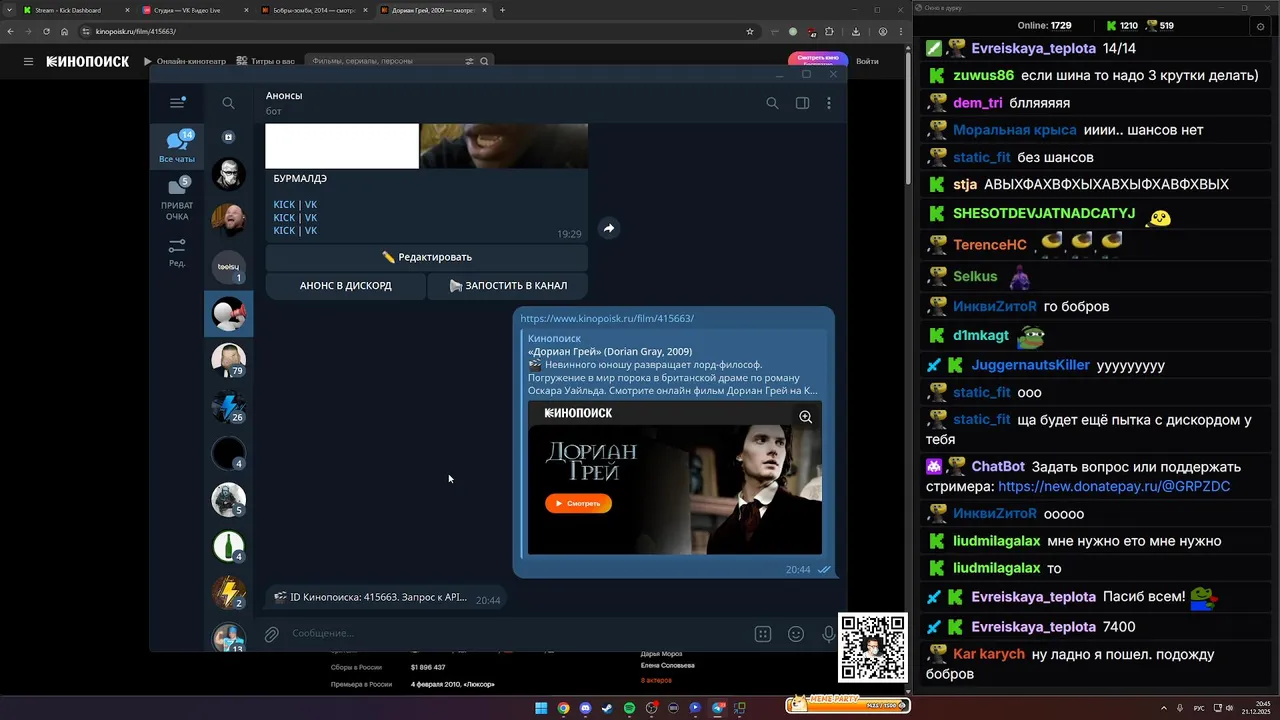The image size is (1280, 720).
Task: Click first KICK link in message
Action: tap(284, 204)
